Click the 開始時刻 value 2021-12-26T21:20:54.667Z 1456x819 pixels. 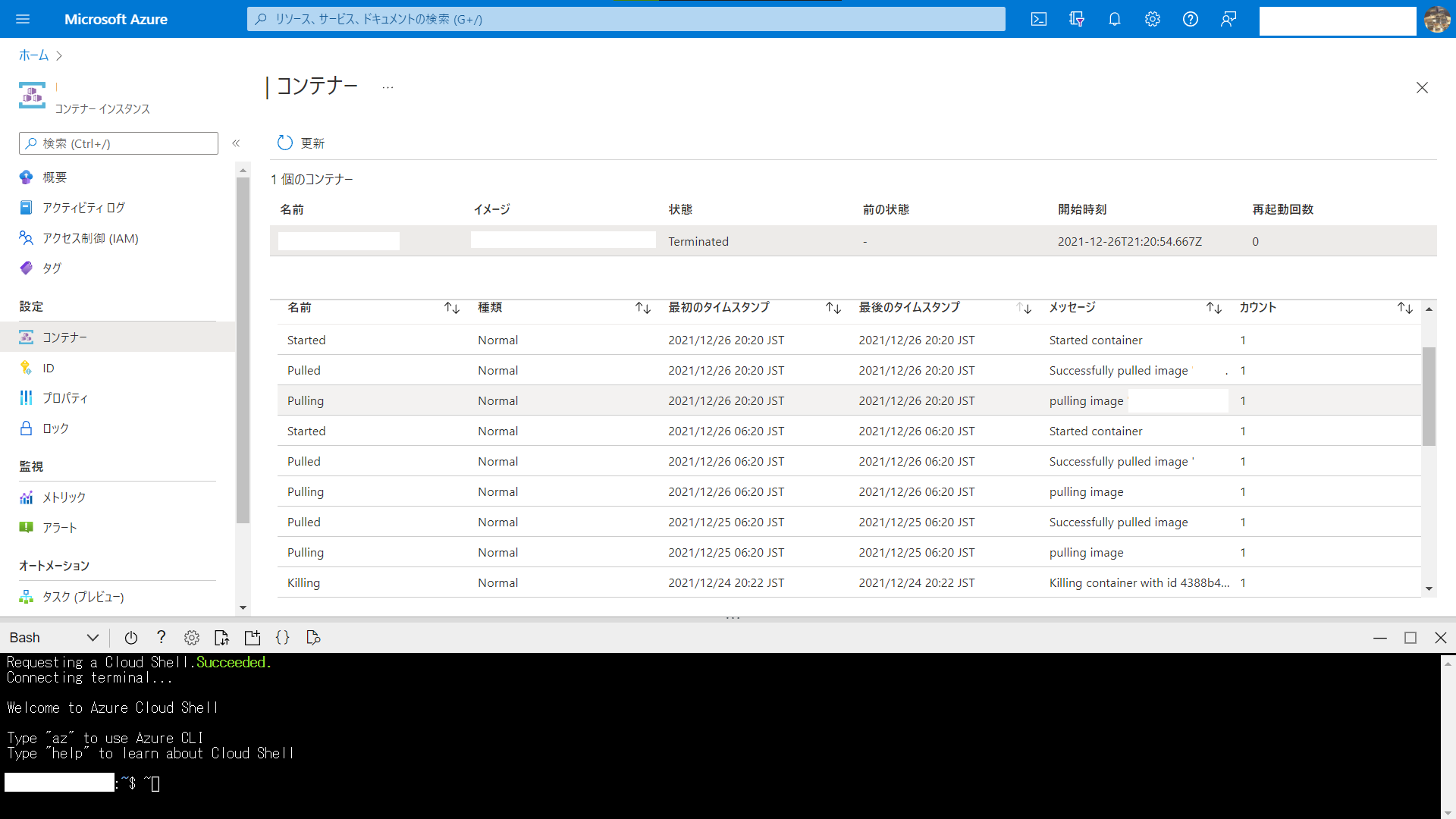1130,241
